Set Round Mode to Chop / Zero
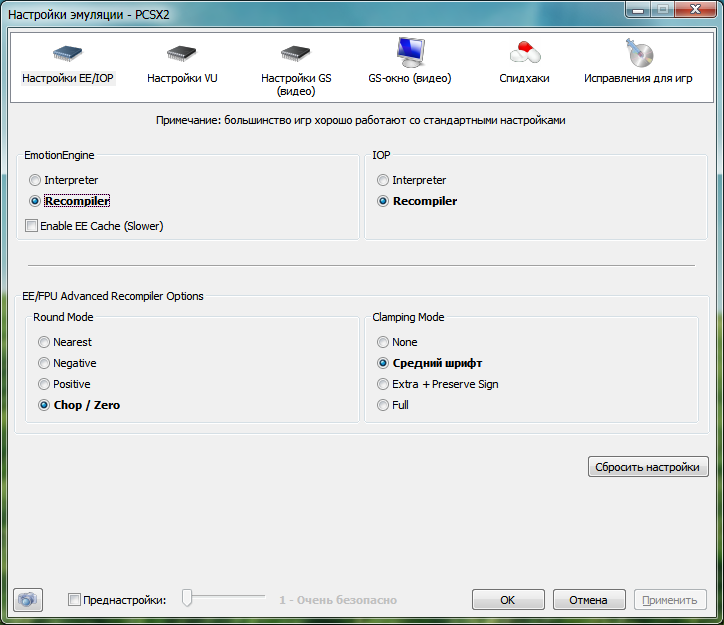The width and height of the screenshot is (724, 625). click(x=44, y=405)
